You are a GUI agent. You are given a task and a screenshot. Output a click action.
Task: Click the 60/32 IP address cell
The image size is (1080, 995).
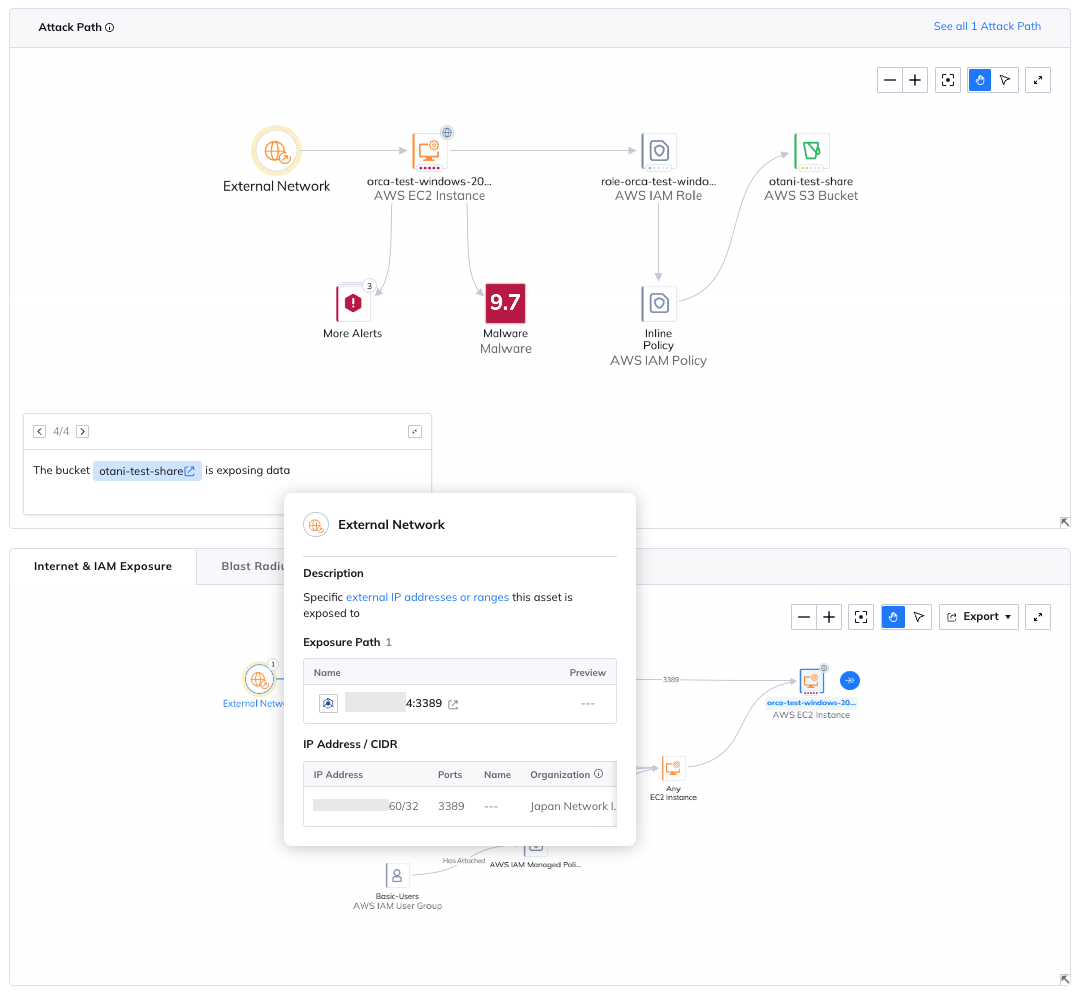pyautogui.click(x=366, y=806)
